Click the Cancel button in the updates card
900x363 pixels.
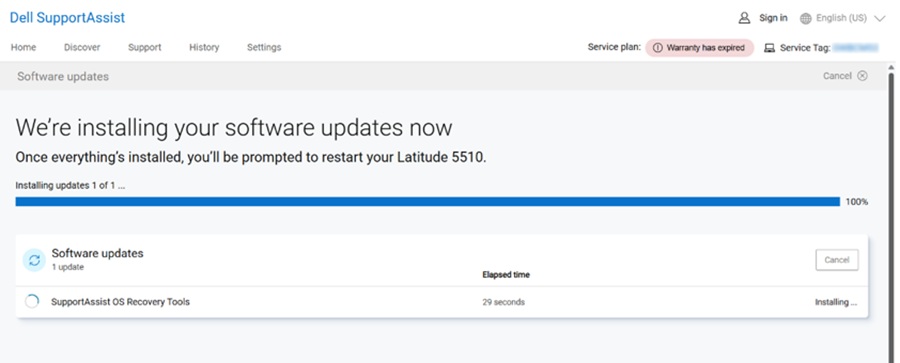click(x=837, y=260)
